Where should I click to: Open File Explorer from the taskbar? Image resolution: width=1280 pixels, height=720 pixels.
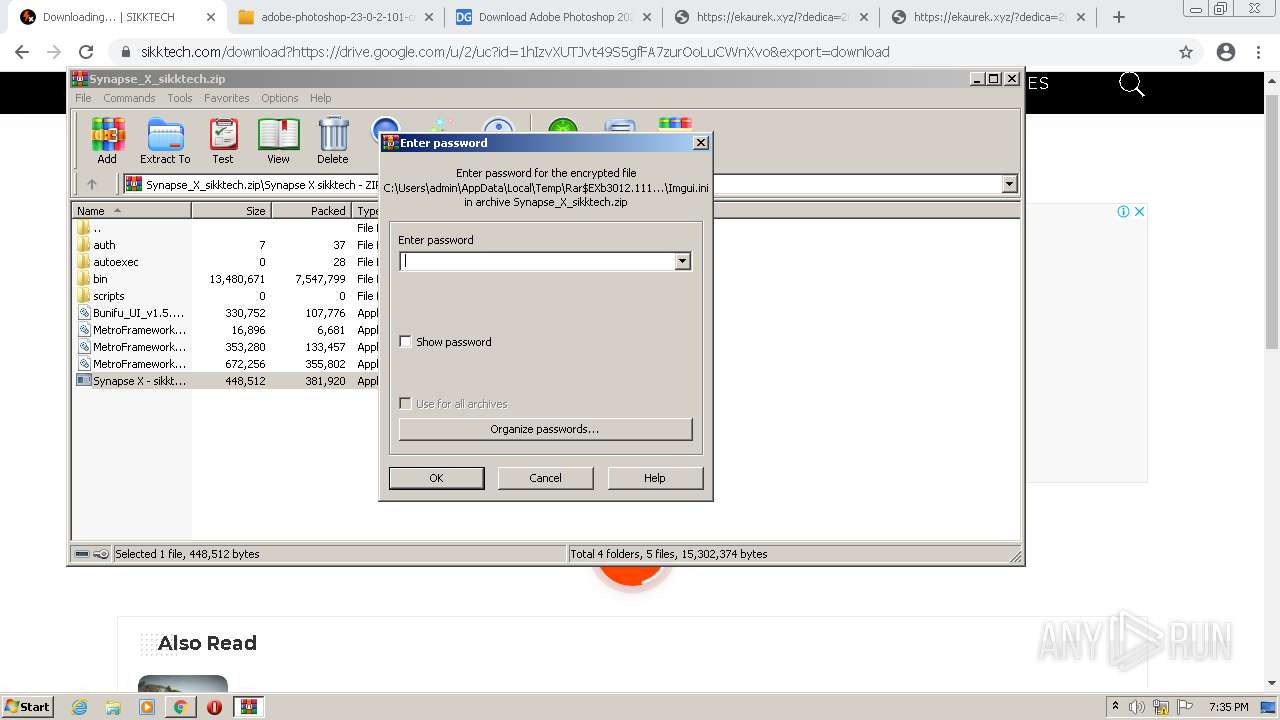tap(113, 707)
